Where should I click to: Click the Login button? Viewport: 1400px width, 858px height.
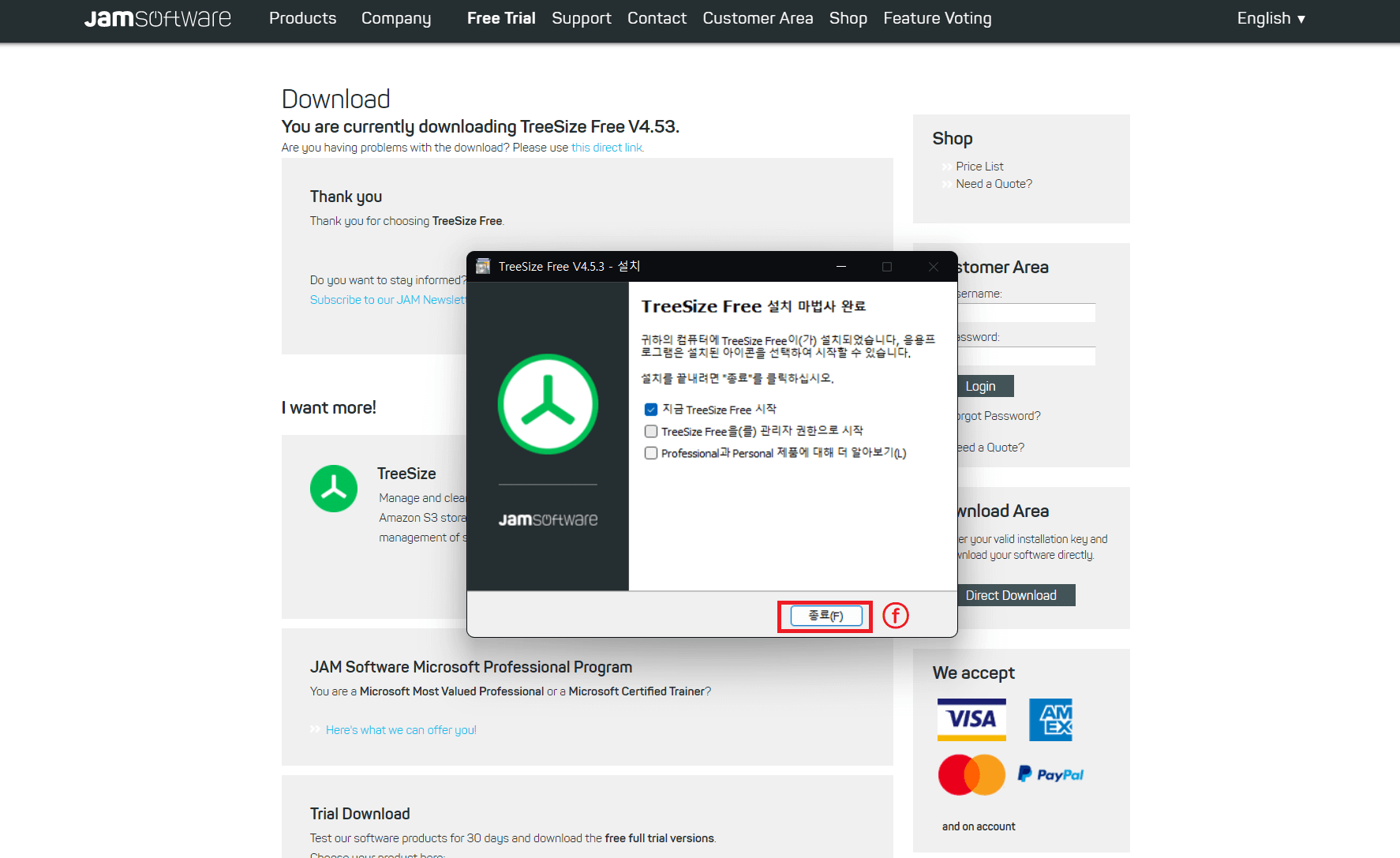(985, 386)
